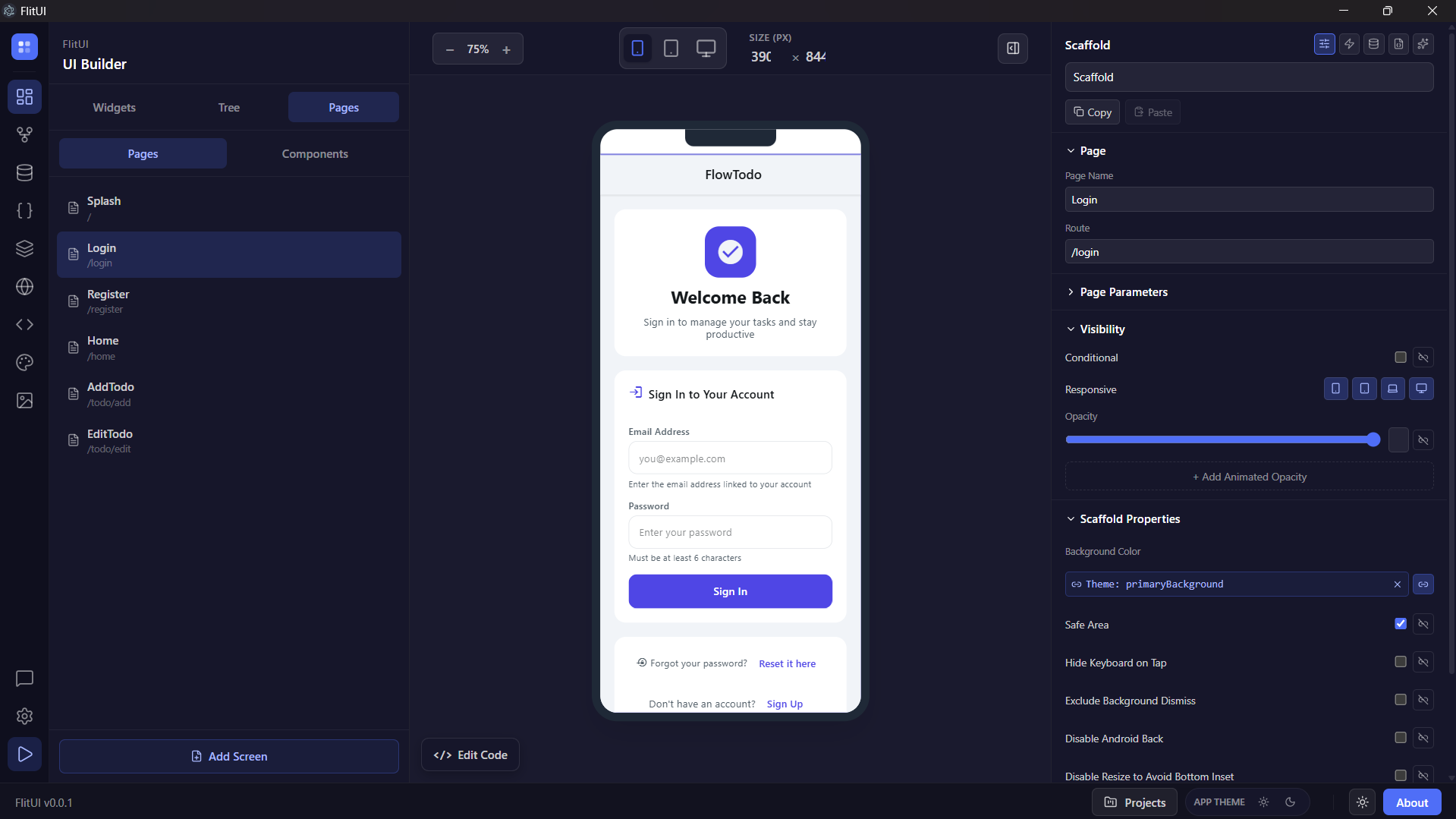Open the properties sliders tab icon
1456x819 pixels.
tap(1324, 44)
